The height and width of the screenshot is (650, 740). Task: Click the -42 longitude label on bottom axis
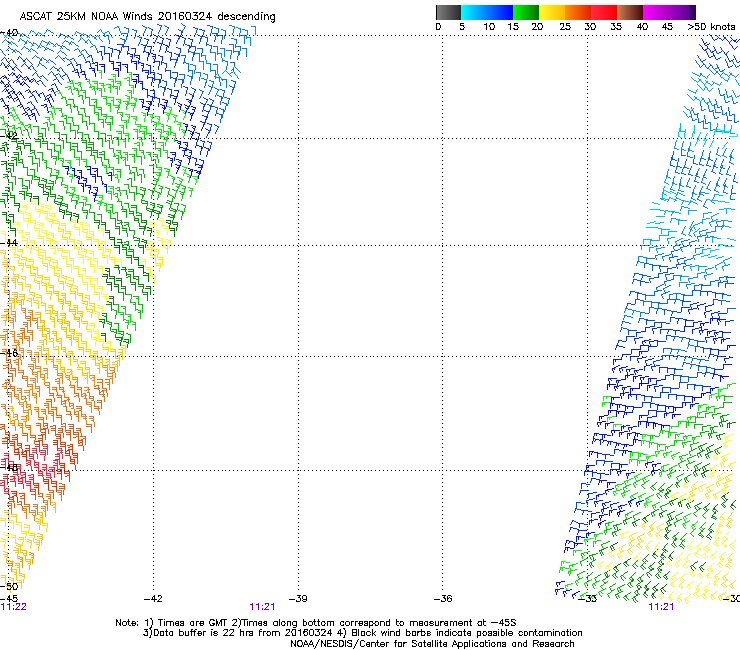point(153,599)
